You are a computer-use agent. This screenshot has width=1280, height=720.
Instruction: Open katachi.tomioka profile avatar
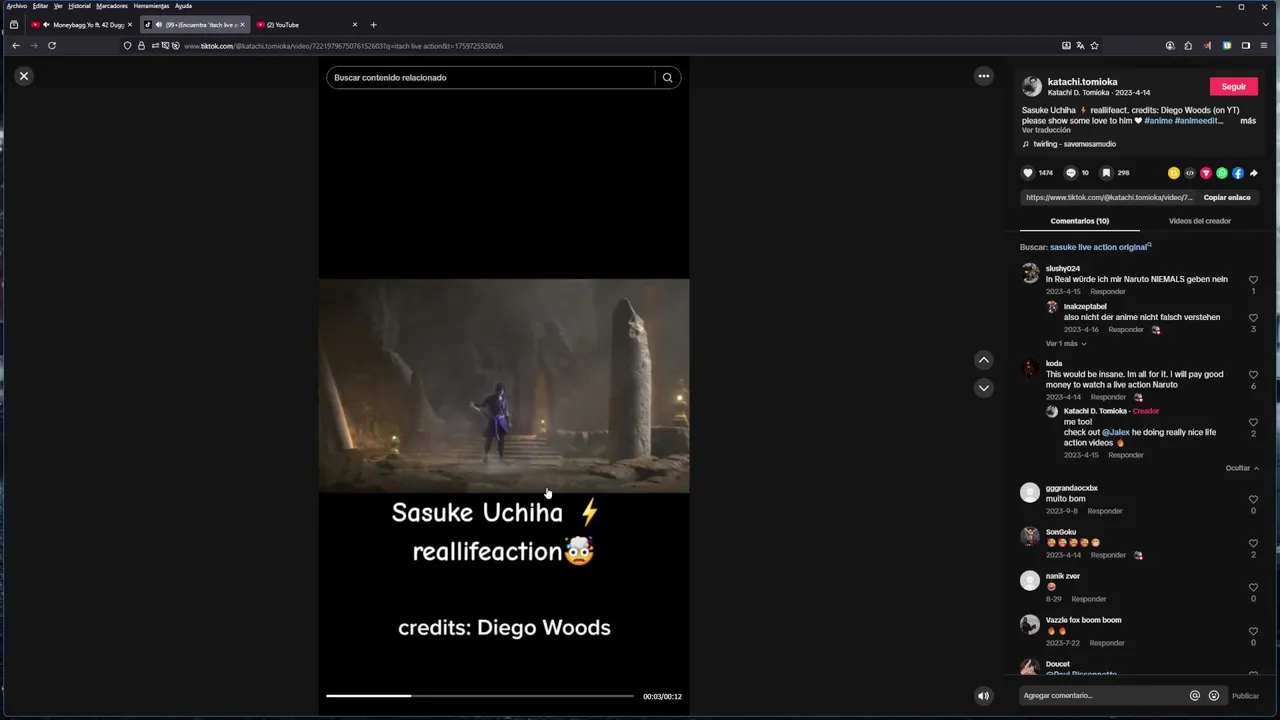(x=1032, y=87)
